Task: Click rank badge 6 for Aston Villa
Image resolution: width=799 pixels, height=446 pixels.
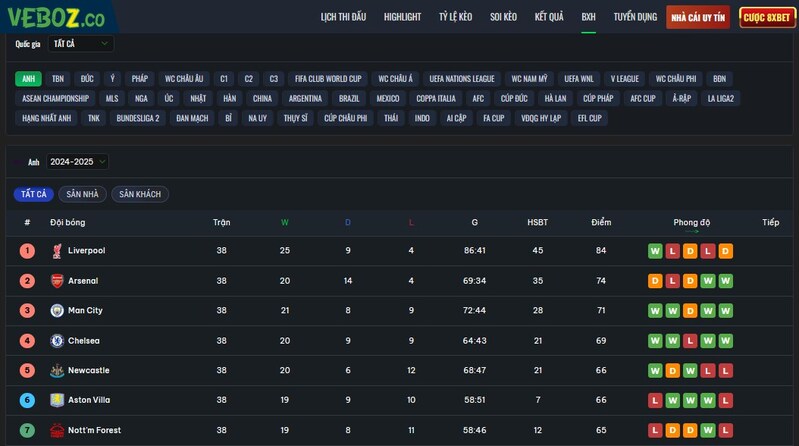Action: coord(28,400)
